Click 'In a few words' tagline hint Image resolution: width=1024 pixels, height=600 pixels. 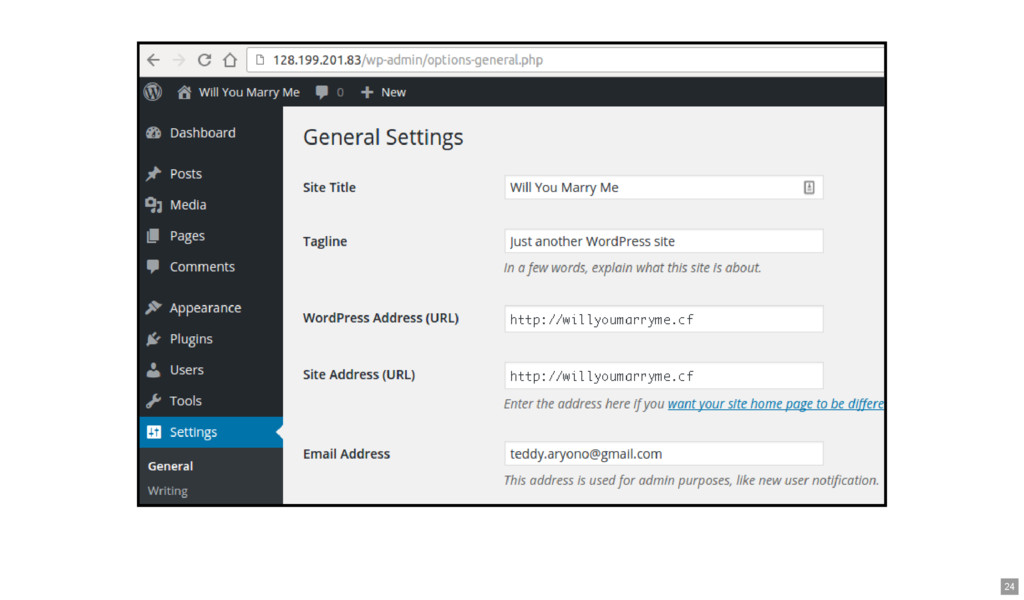632,268
